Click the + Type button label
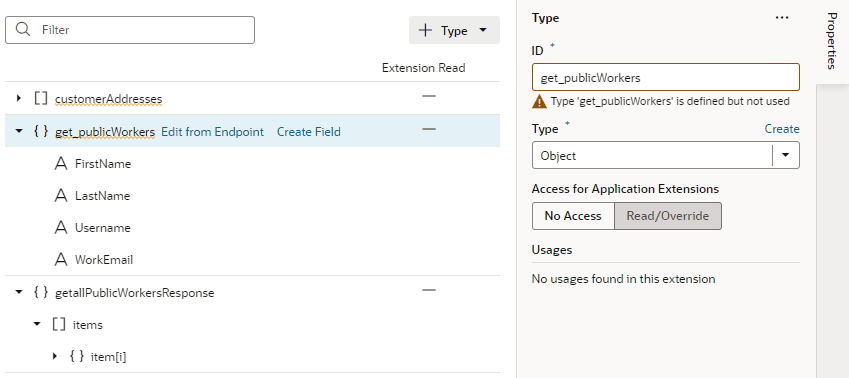 (454, 31)
